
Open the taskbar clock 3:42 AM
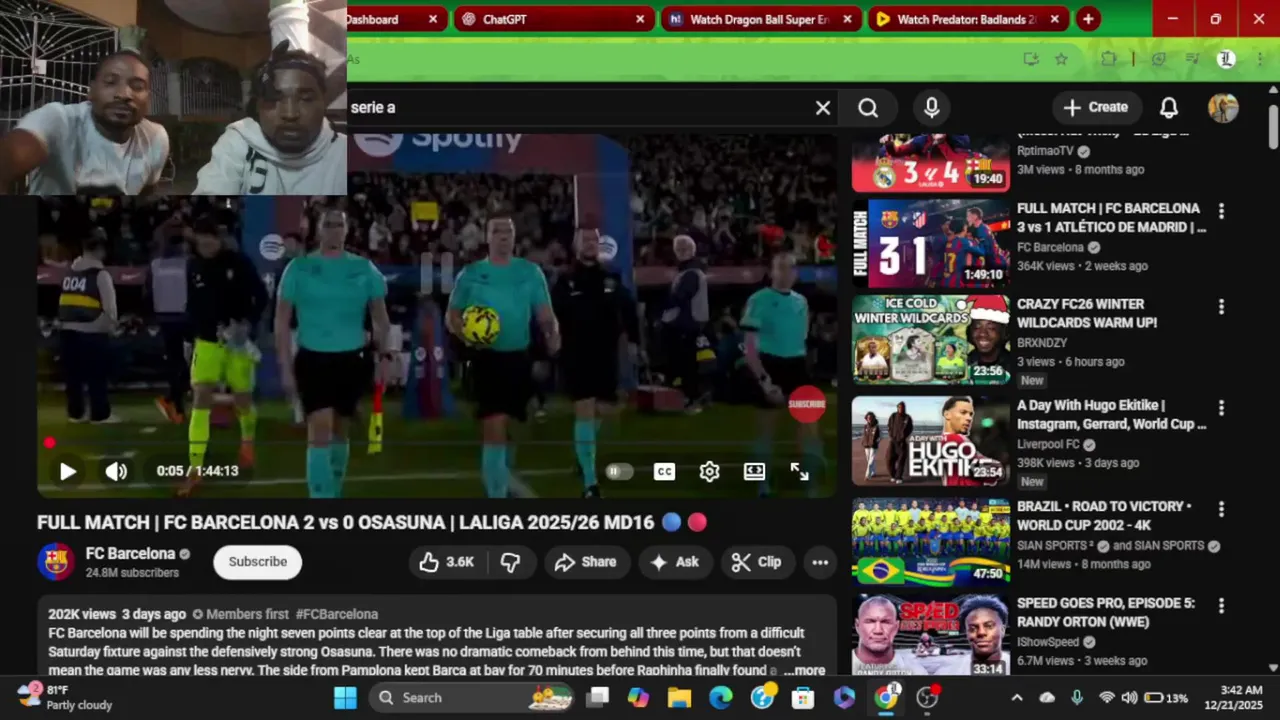click(x=1233, y=697)
